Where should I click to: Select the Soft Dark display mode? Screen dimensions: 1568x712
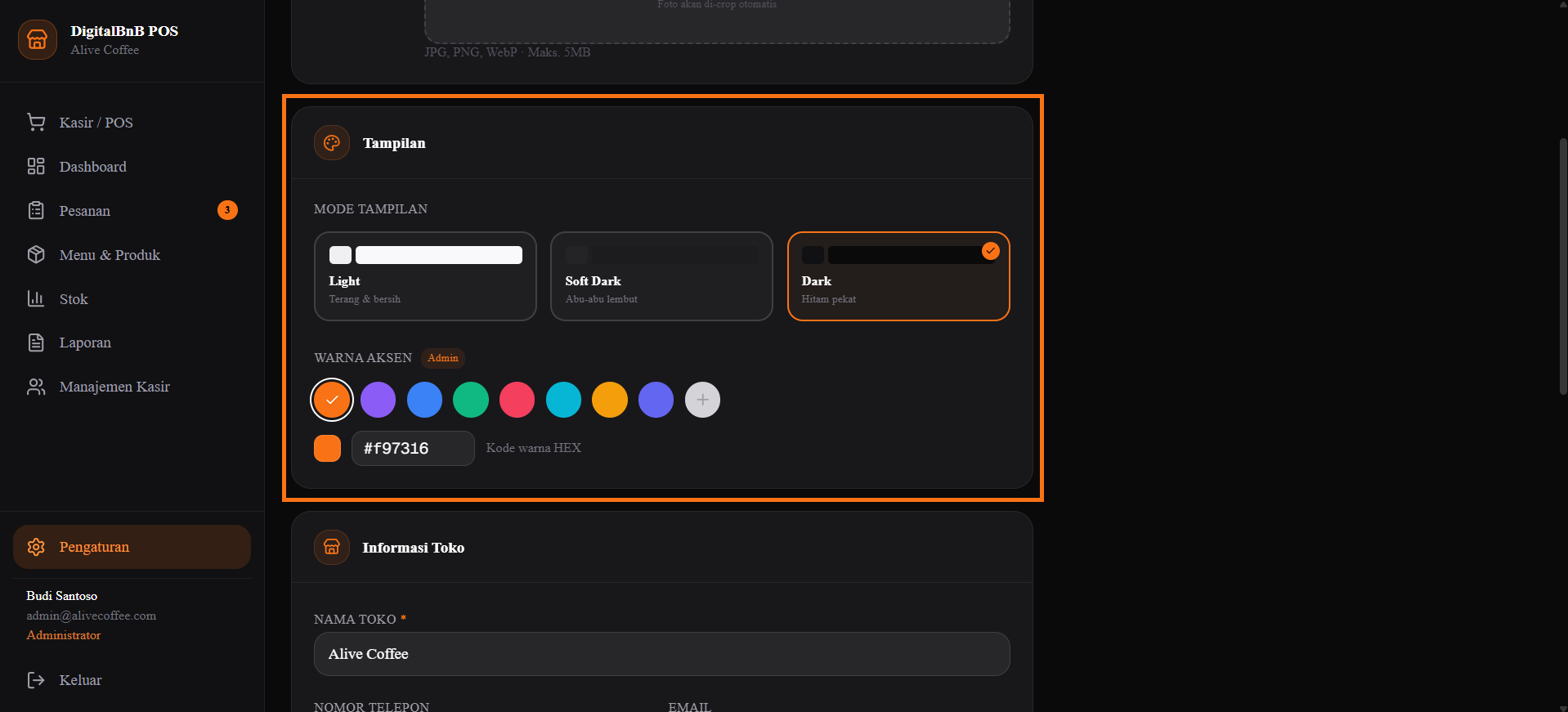coord(661,276)
